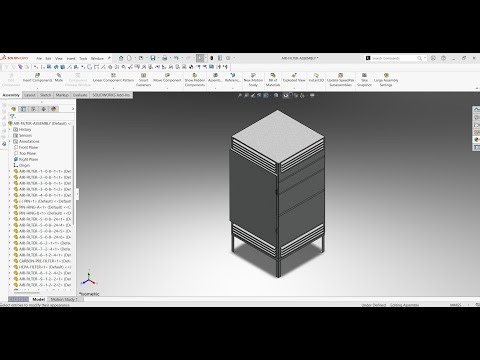Open the View menu
The height and width of the screenshot is (360, 480).
(59, 58)
